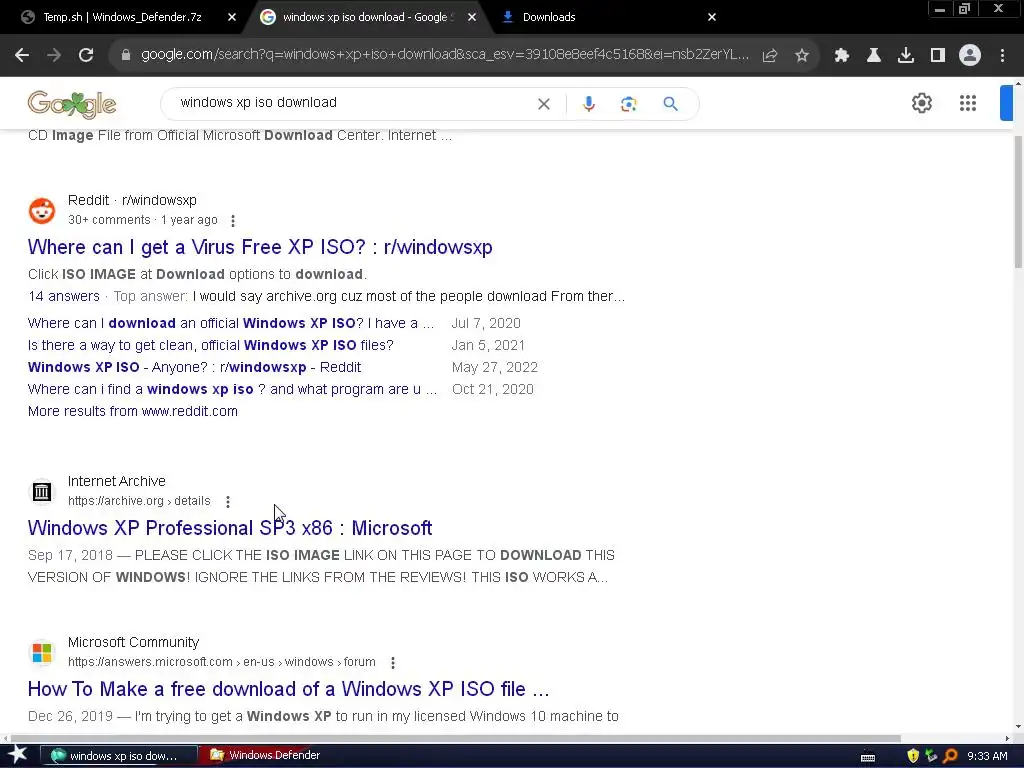Reload the current page
Image resolution: width=1024 pixels, height=768 pixels.
click(x=86, y=55)
